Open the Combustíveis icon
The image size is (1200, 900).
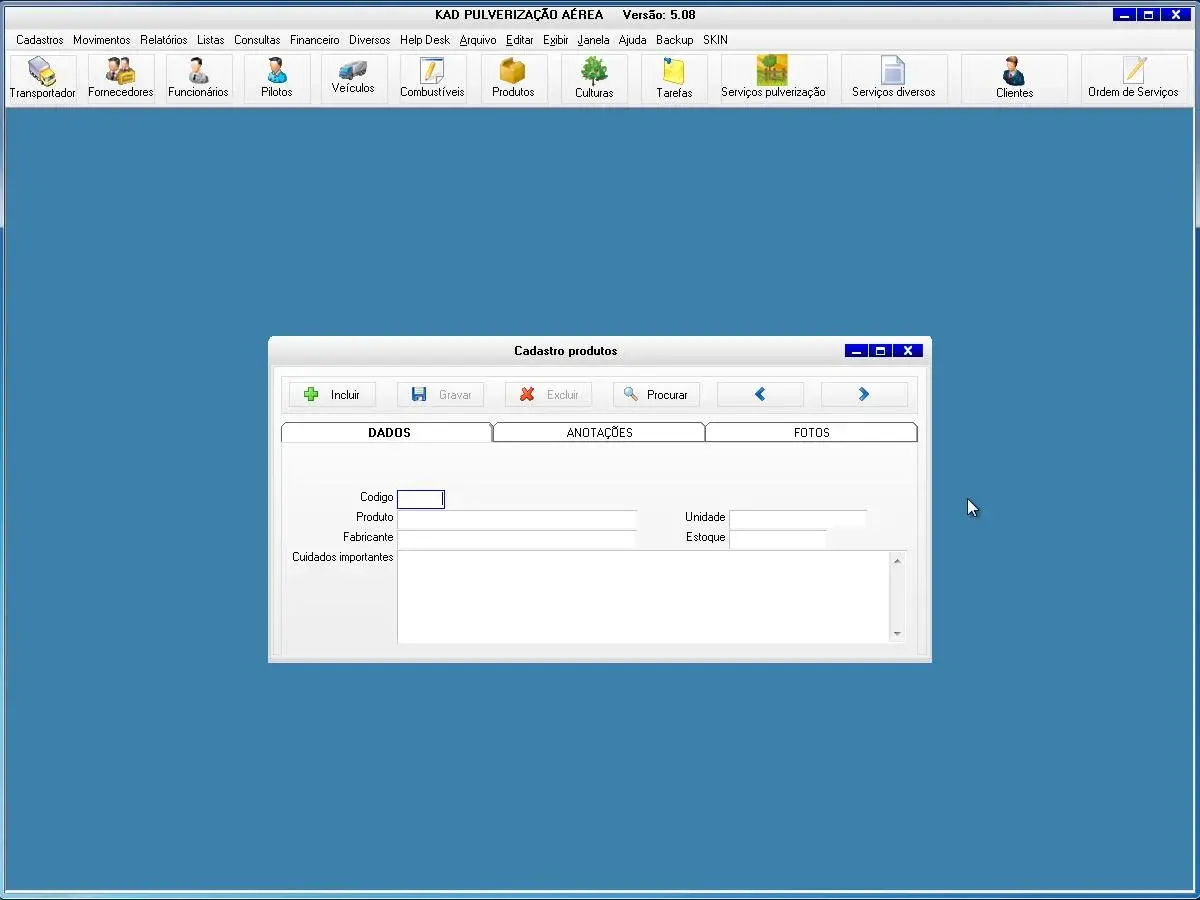click(x=432, y=79)
